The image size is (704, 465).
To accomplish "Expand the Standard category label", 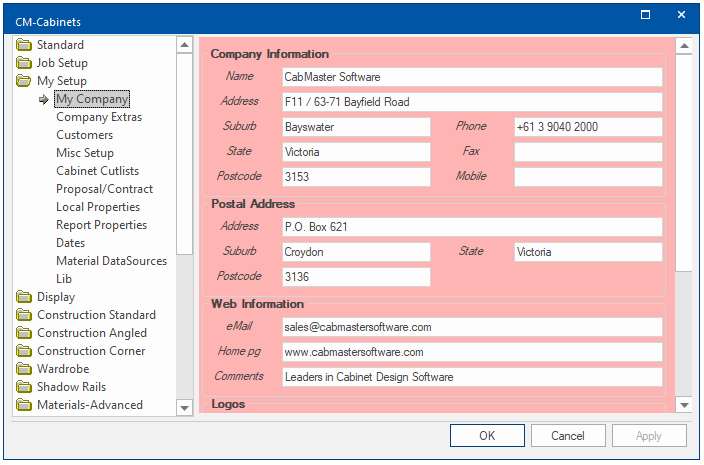I will click(60, 45).
